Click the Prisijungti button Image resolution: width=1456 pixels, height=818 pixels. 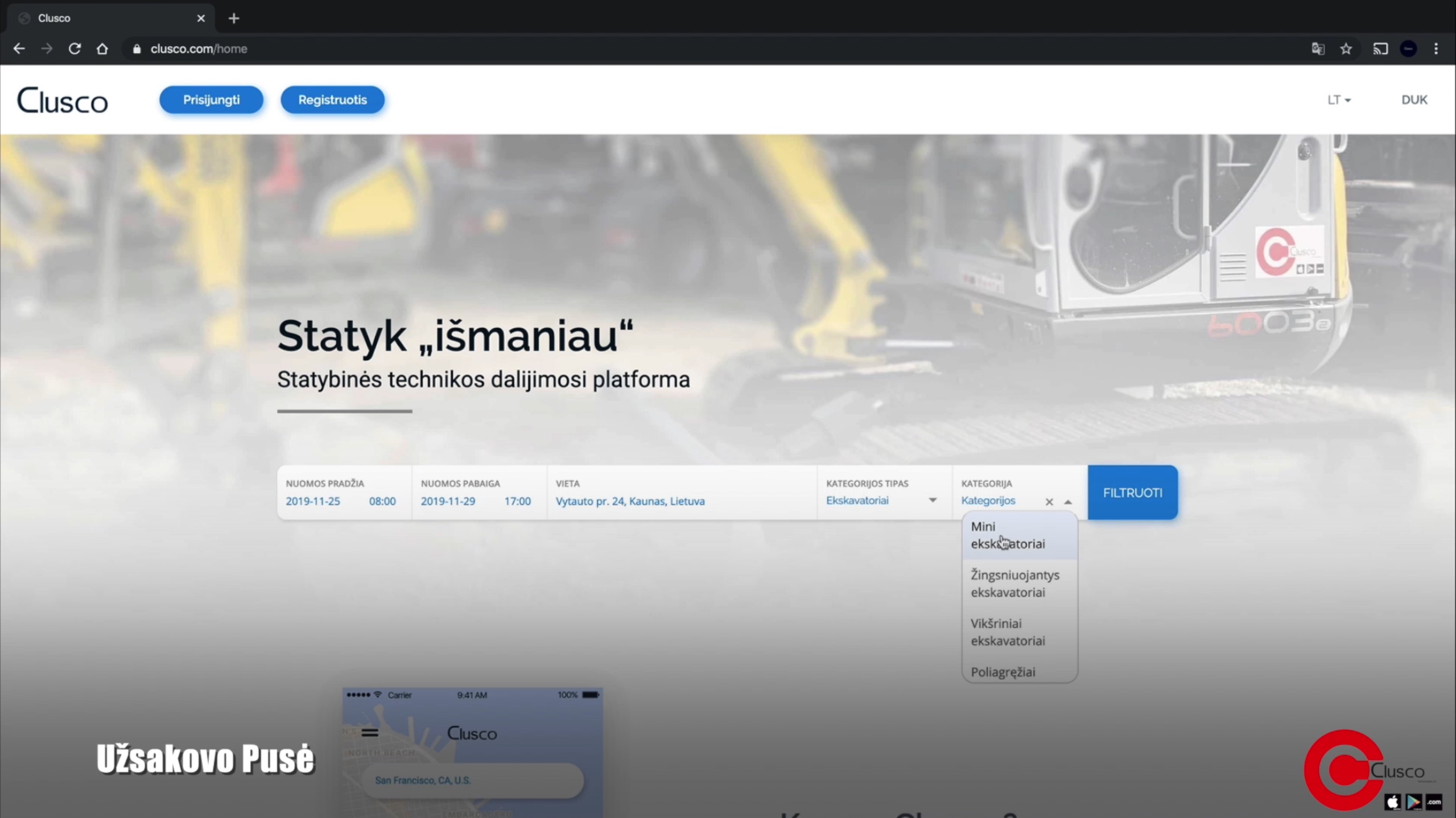pyautogui.click(x=211, y=100)
